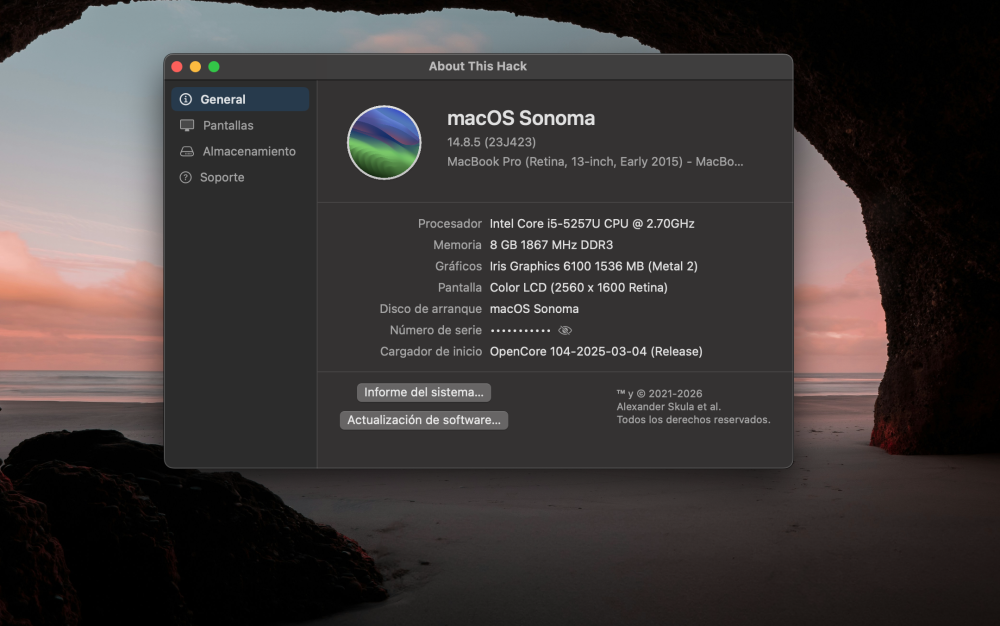Viewport: 1000px width, 626px height.
Task: Select the Intel Core i5-5257U processor value
Action: click(592, 224)
